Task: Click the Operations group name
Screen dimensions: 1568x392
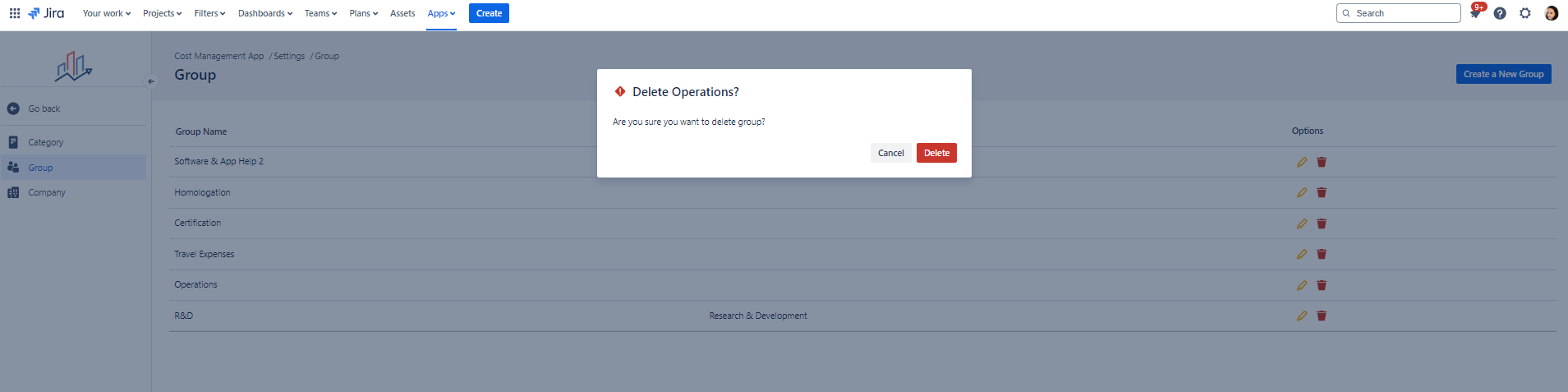Action: (x=195, y=284)
